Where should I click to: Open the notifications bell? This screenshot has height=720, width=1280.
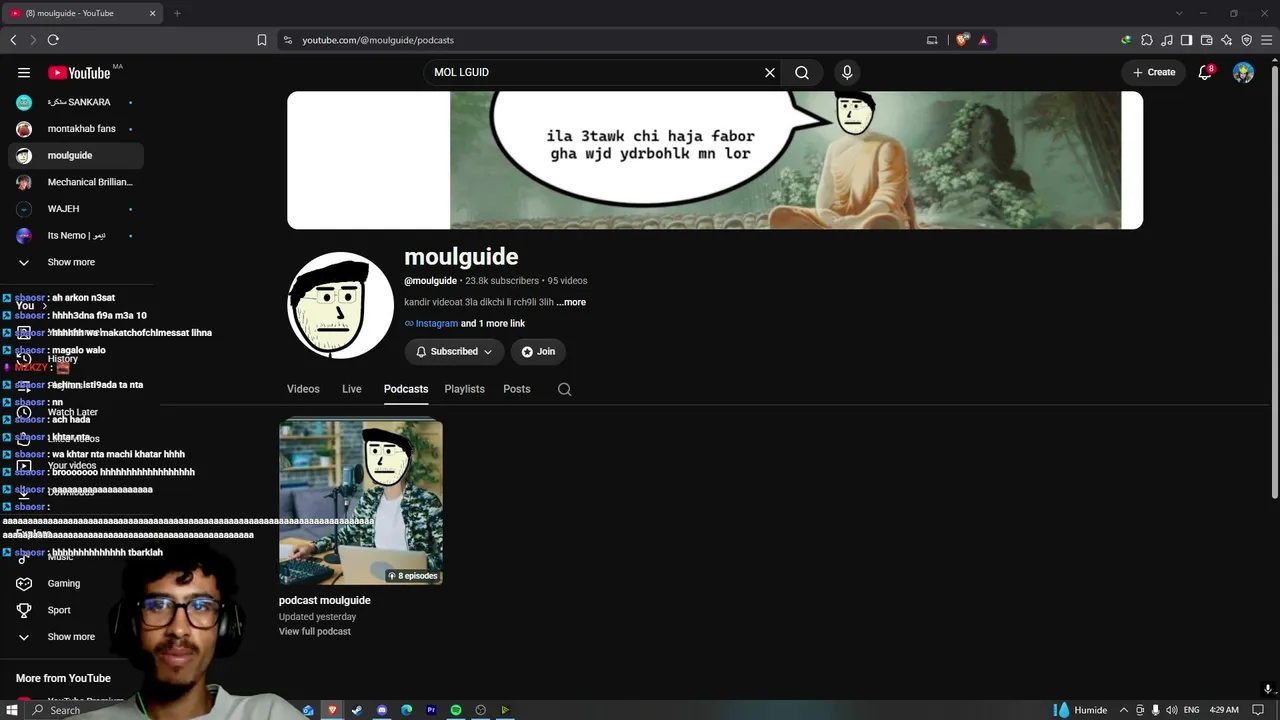coord(1205,72)
